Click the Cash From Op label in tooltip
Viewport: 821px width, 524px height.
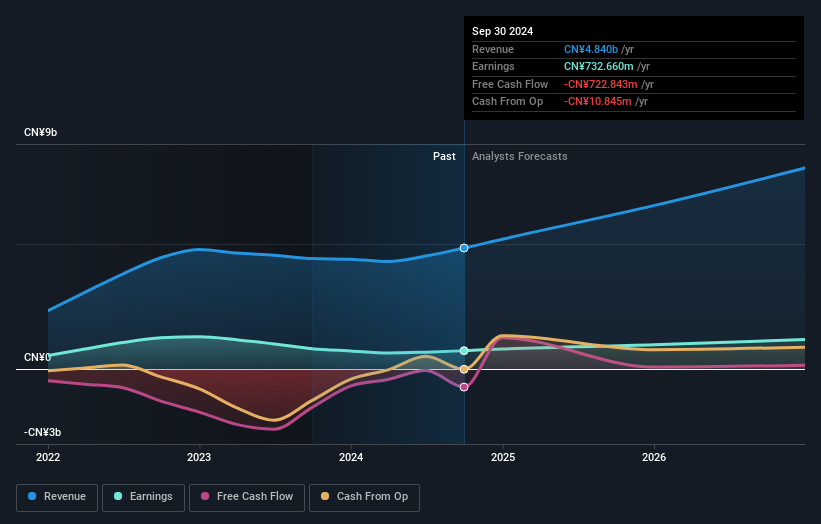[507, 102]
